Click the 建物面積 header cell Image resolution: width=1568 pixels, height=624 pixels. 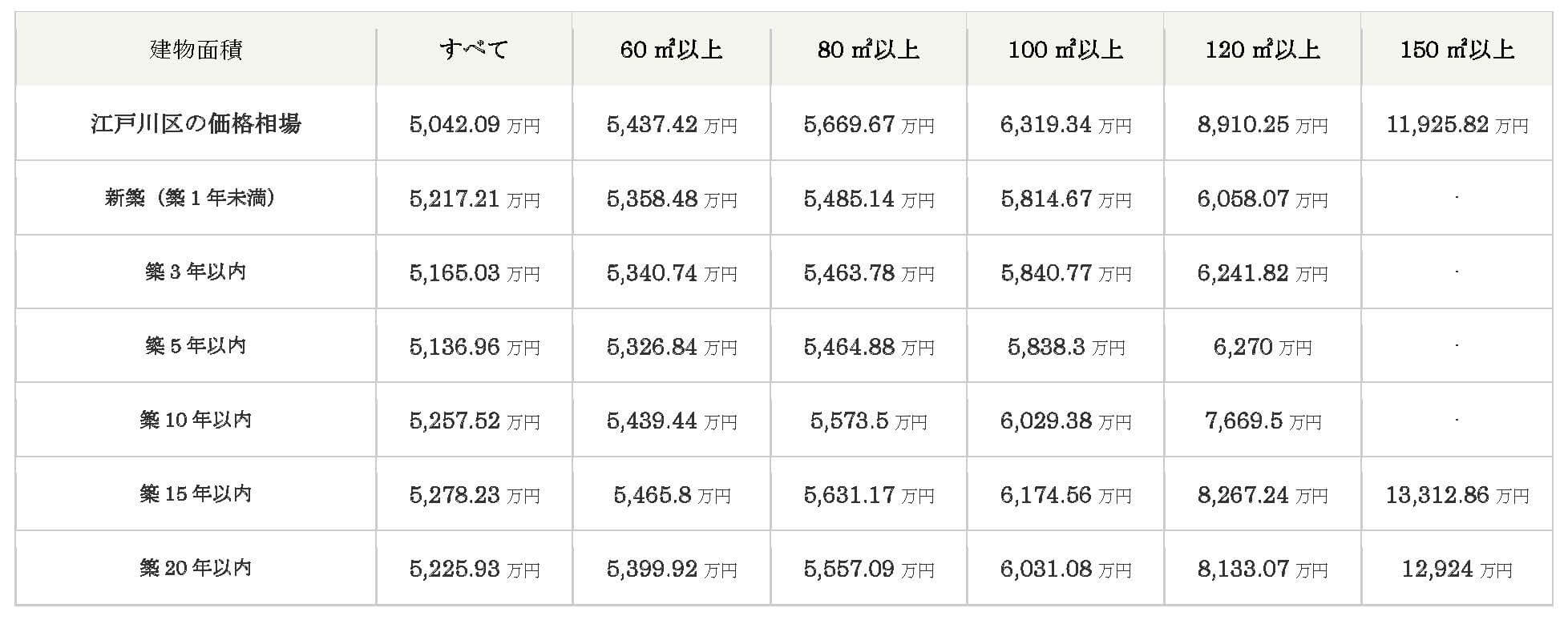(196, 50)
